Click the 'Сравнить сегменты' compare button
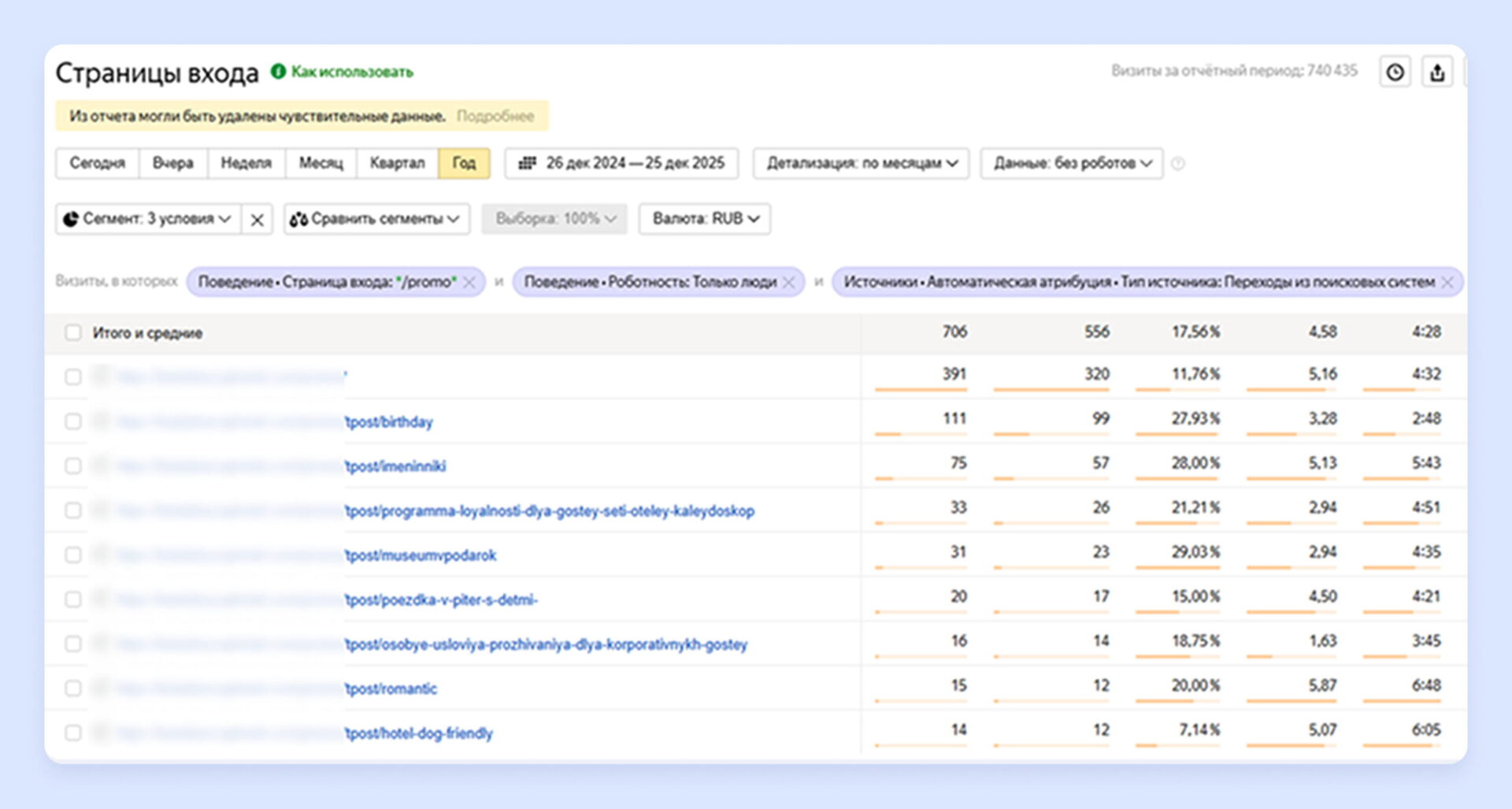Image resolution: width=1512 pixels, height=809 pixels. pyautogui.click(x=376, y=219)
